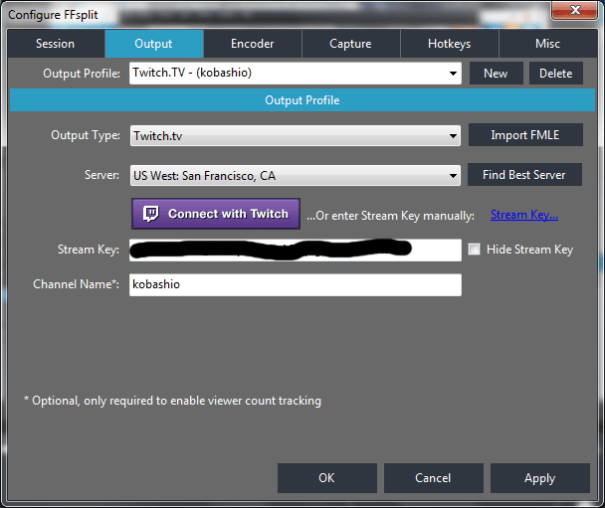Delete the current output profile

click(555, 73)
